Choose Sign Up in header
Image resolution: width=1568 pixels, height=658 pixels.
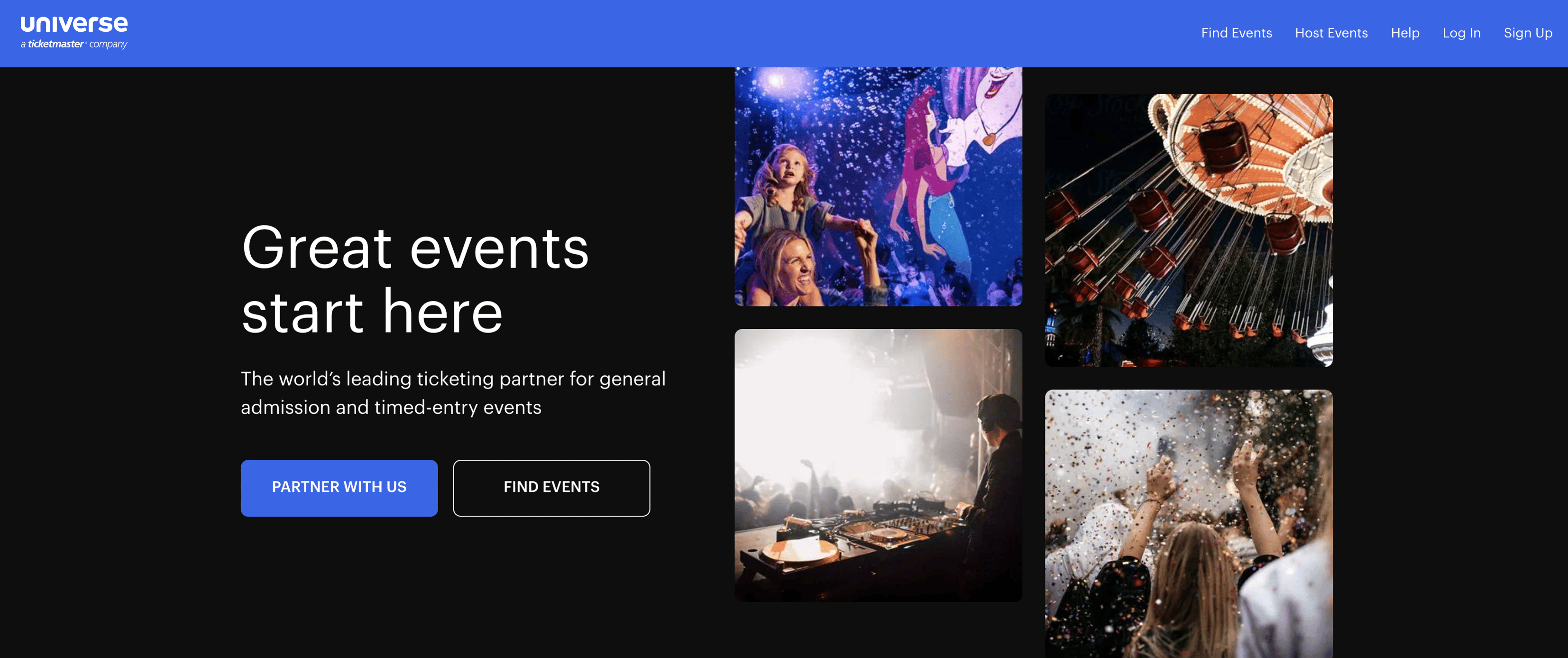1527,33
